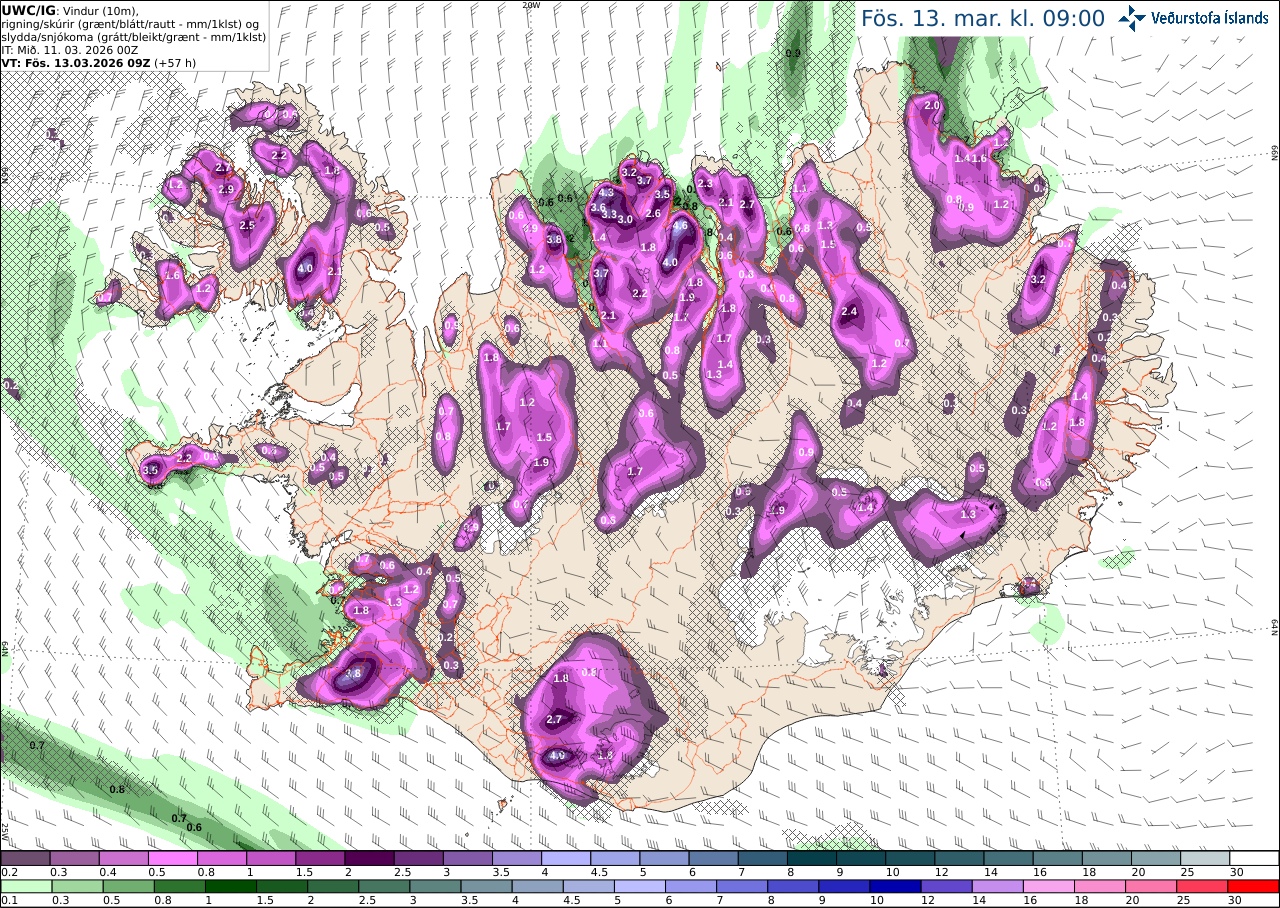Click the '25W' longitude label
Viewport: 1280px width, 908px height.
(5, 830)
